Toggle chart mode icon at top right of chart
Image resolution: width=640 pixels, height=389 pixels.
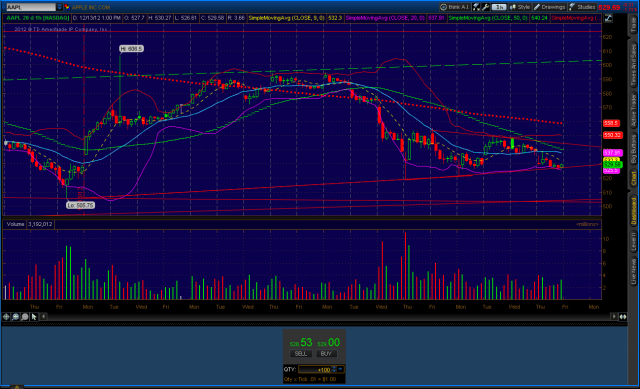608,18
